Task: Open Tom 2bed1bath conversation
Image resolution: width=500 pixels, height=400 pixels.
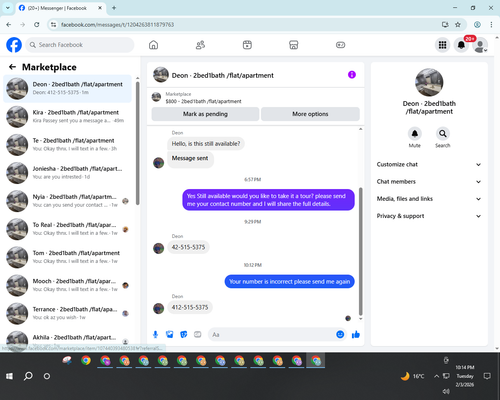Action: pos(68,257)
